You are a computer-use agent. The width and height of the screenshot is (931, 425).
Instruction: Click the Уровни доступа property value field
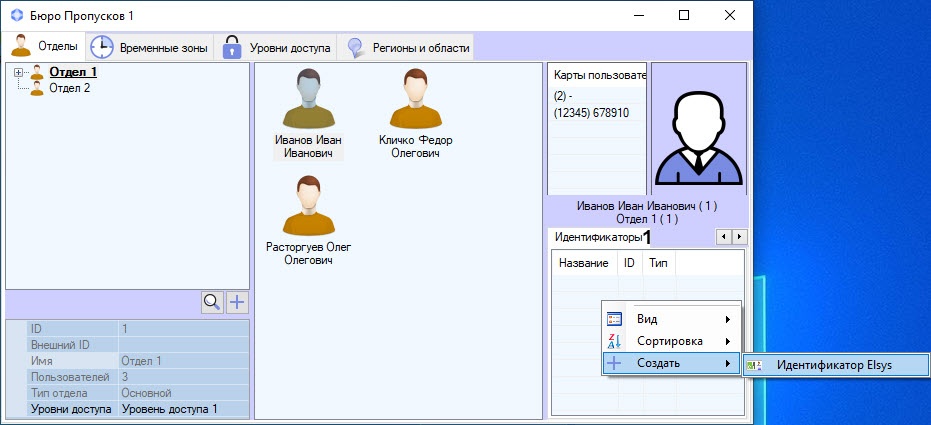pyautogui.click(x=182, y=409)
